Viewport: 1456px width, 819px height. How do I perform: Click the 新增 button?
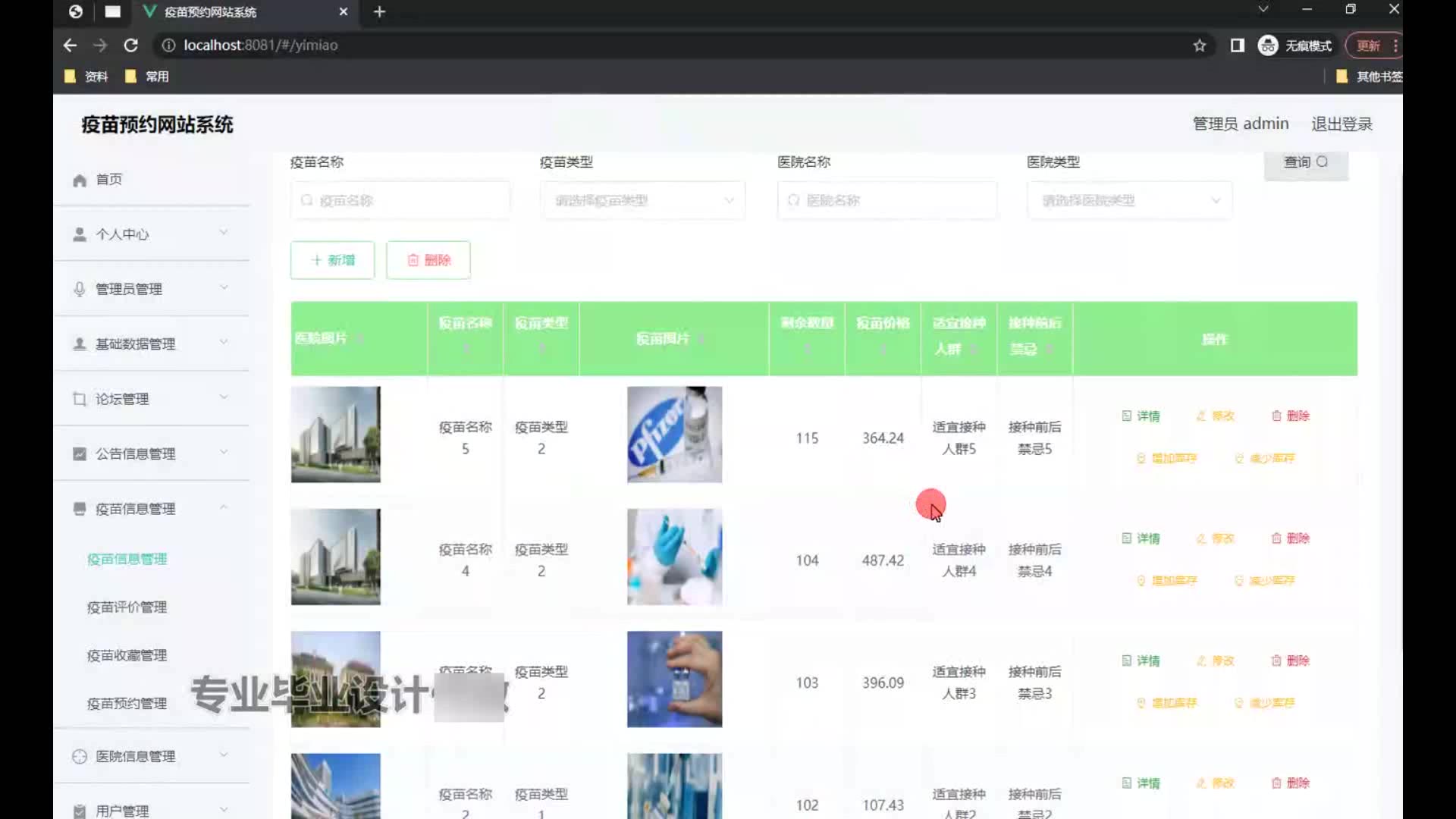[332, 260]
